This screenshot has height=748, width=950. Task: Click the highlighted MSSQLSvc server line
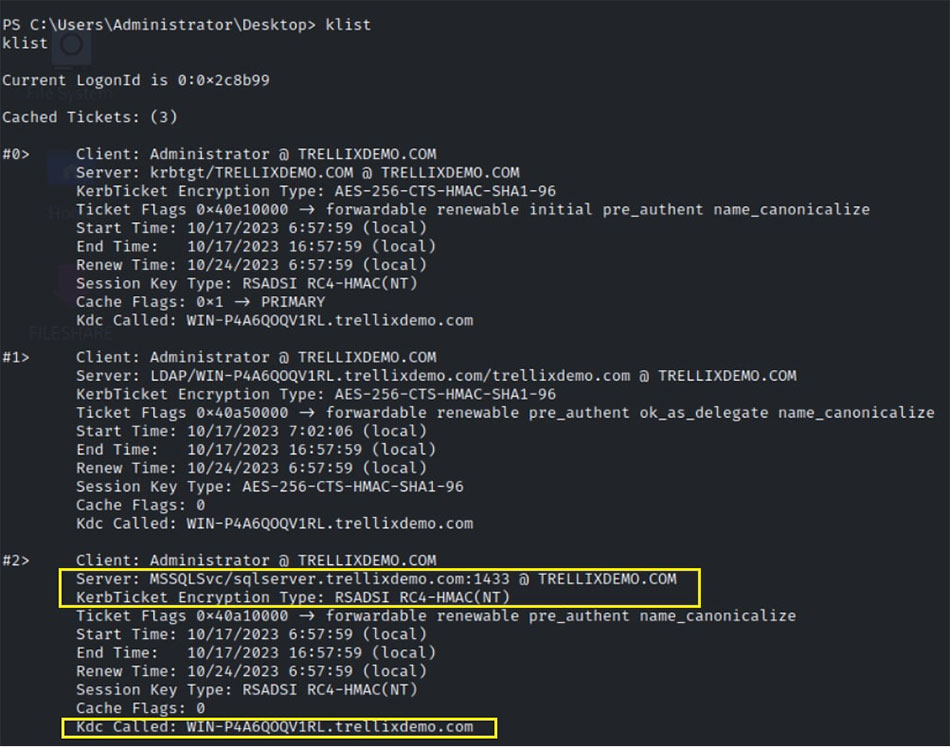(376, 579)
